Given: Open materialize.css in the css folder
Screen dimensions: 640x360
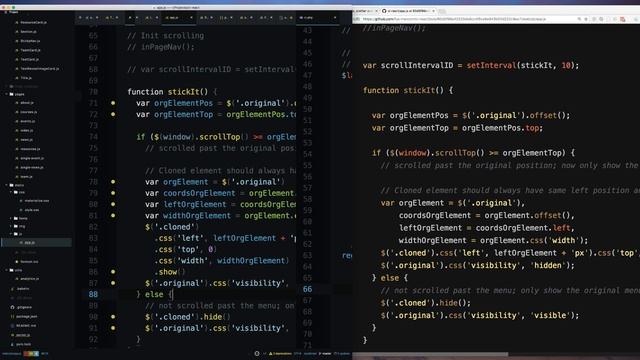Looking at the screenshot, I should pyautogui.click(x=37, y=201).
